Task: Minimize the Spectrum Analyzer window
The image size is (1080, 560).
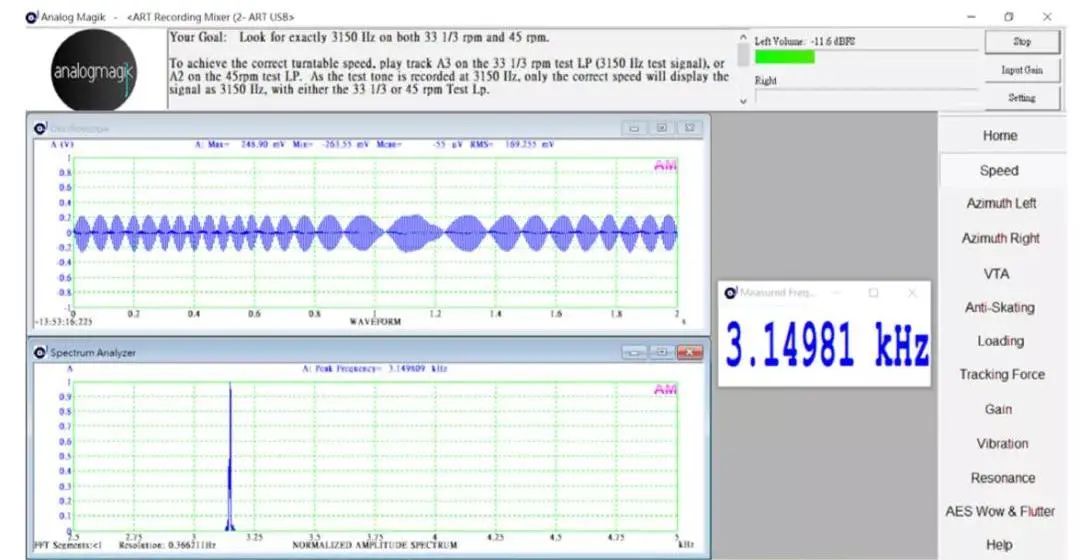Action: tap(633, 352)
